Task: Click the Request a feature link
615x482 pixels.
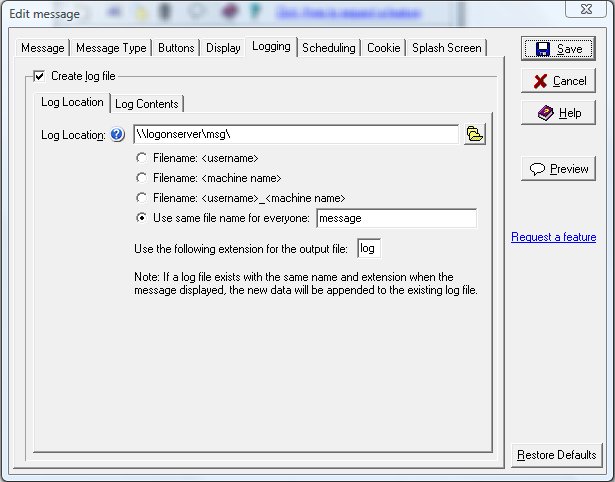Action: point(553,237)
